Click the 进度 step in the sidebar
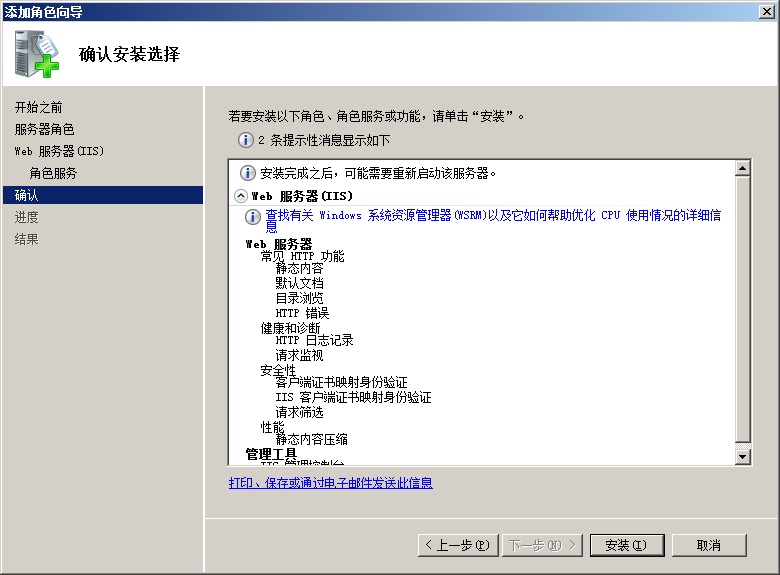 [26, 217]
